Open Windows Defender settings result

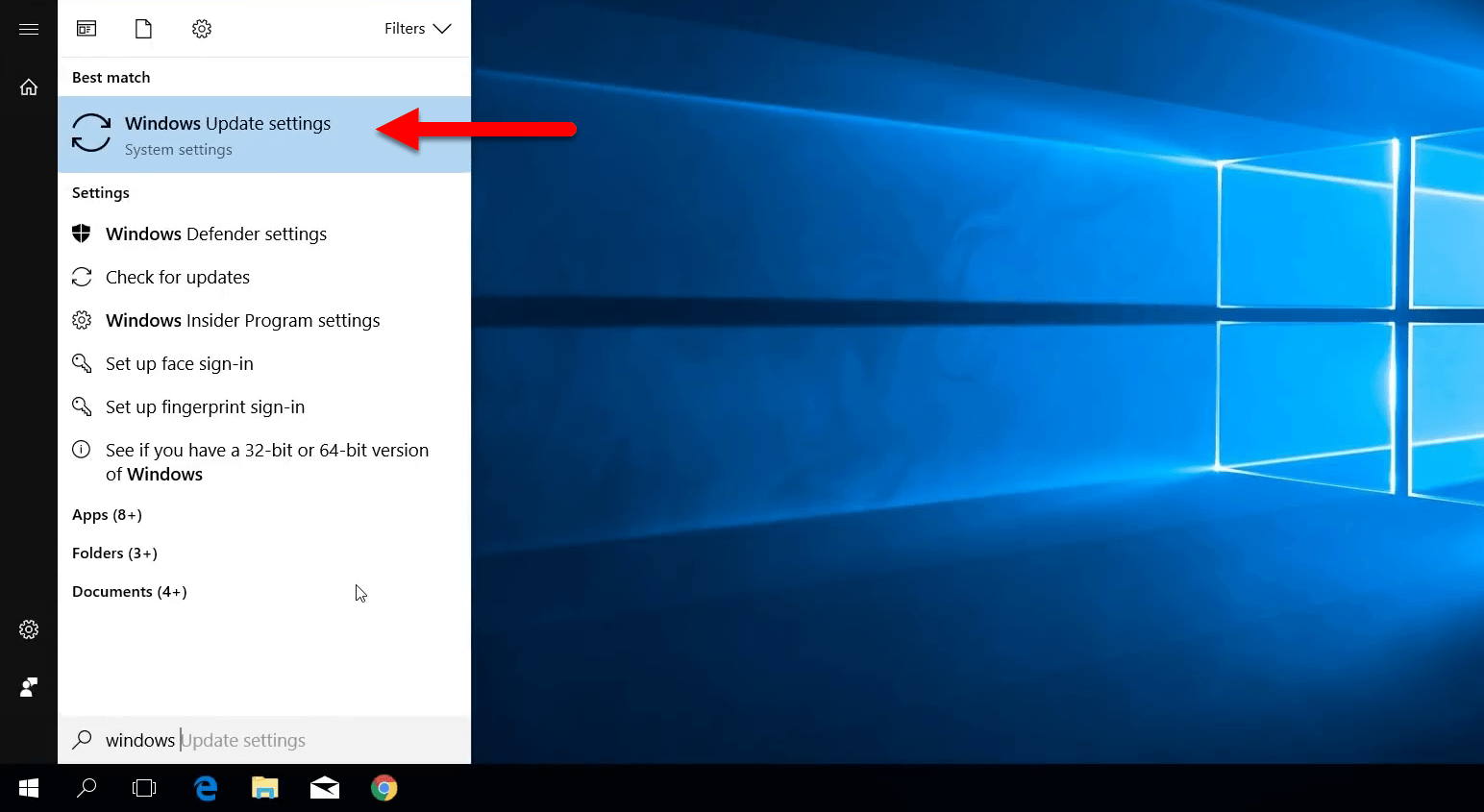tap(264, 234)
